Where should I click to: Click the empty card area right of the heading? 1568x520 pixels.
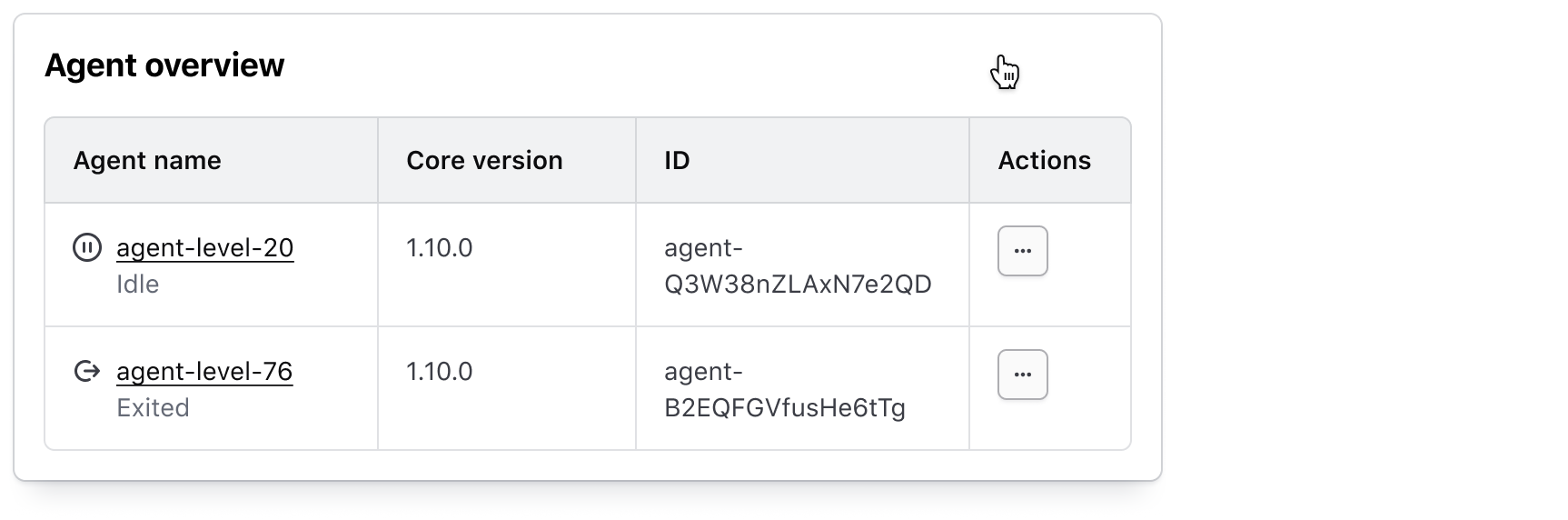[x=636, y=65]
